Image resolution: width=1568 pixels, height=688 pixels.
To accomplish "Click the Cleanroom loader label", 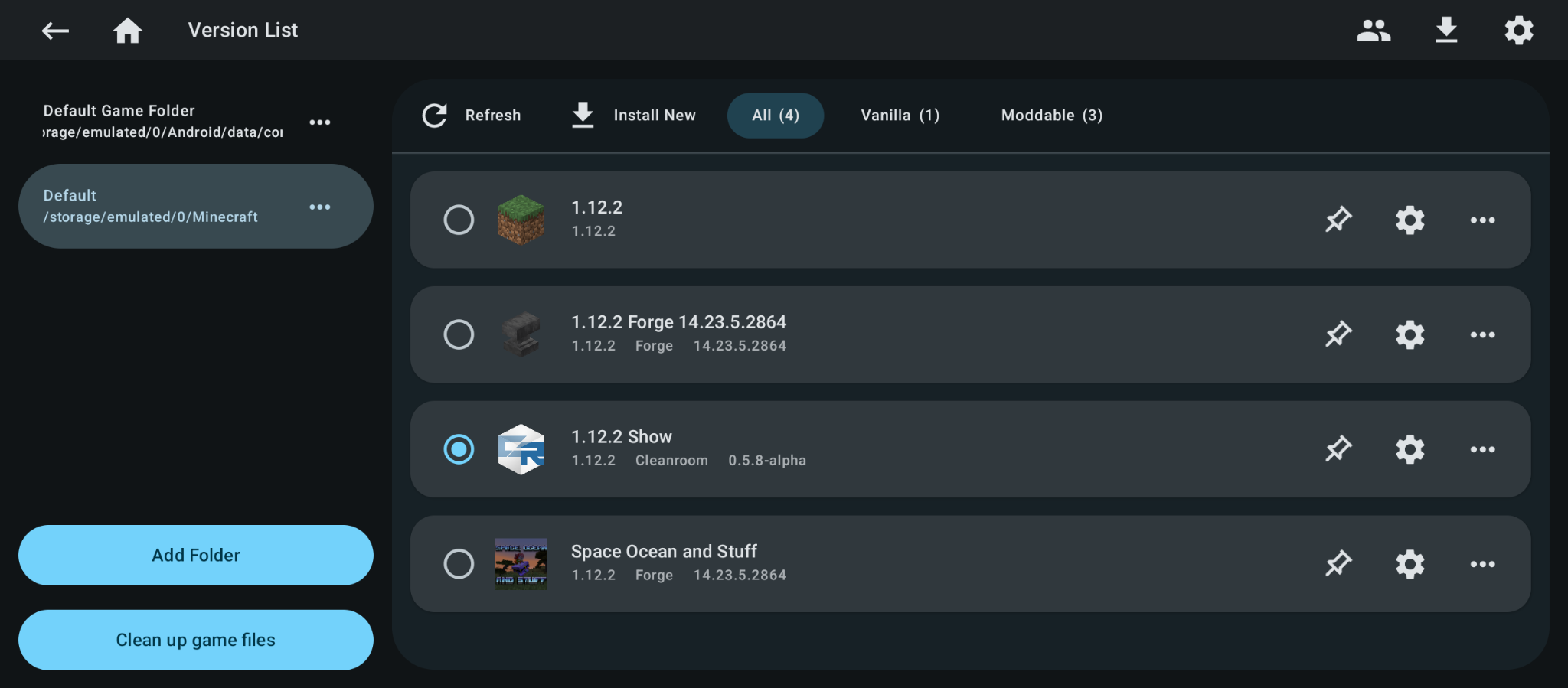I will pos(671,461).
